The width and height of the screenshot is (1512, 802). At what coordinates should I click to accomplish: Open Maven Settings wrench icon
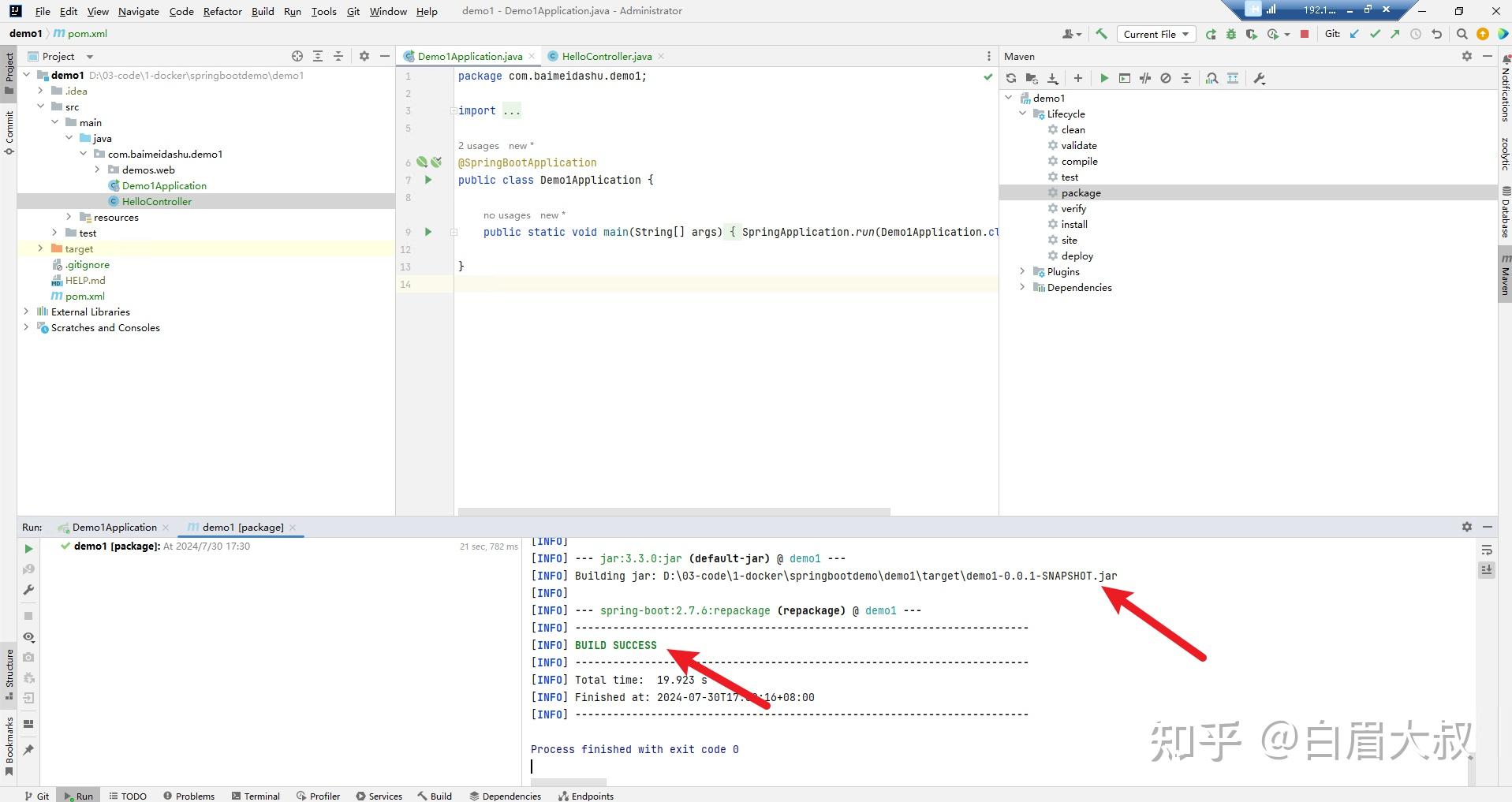[1259, 78]
